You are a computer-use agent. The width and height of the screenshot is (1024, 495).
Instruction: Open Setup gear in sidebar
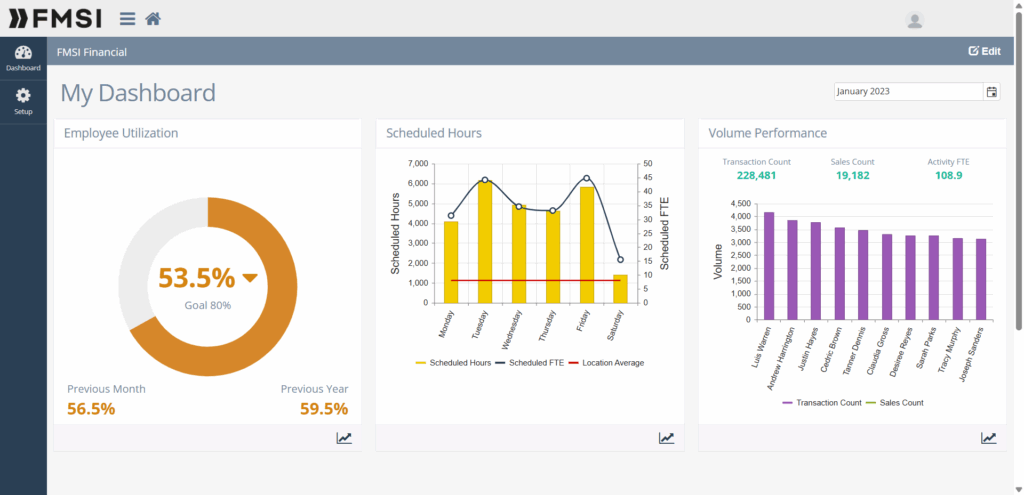tap(23, 101)
